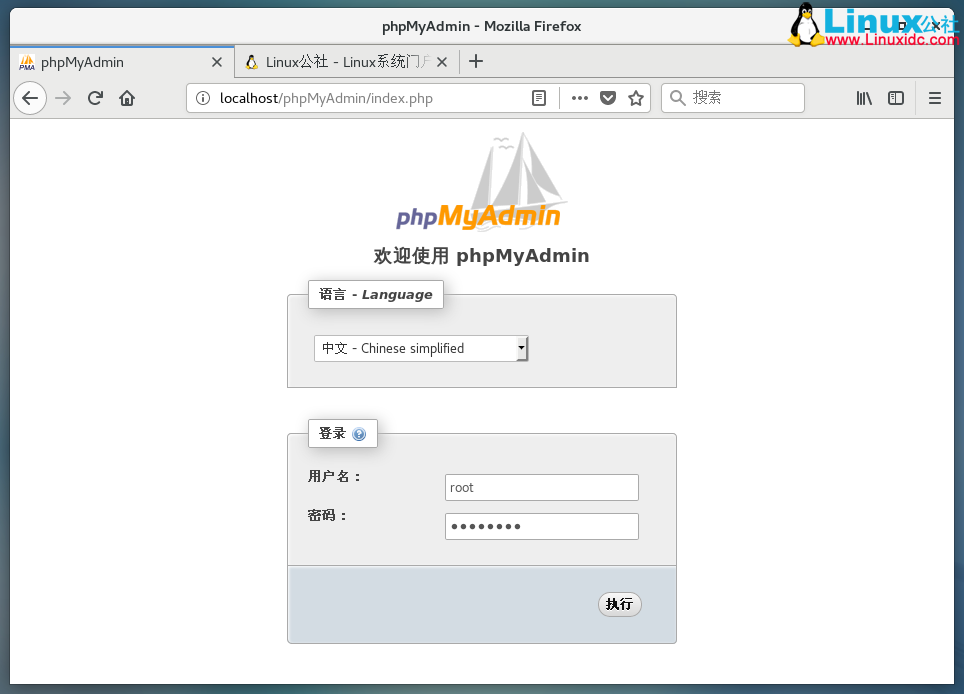Focus the 搜索 search box

(x=740, y=98)
